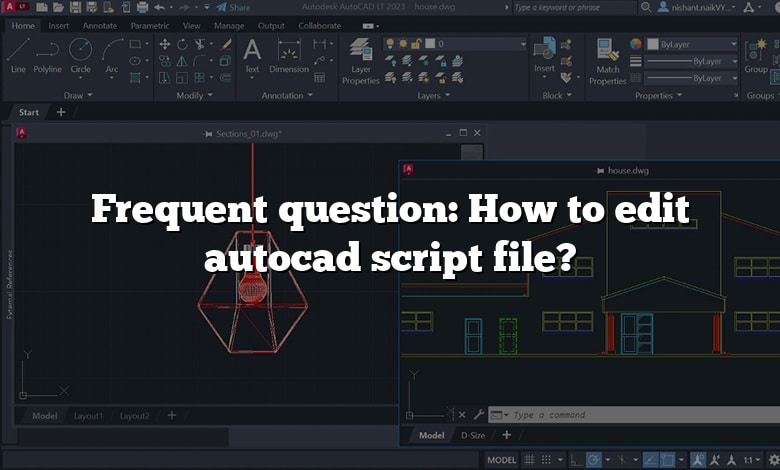Click the Start tab
780x470 pixels.
[x=28, y=112]
